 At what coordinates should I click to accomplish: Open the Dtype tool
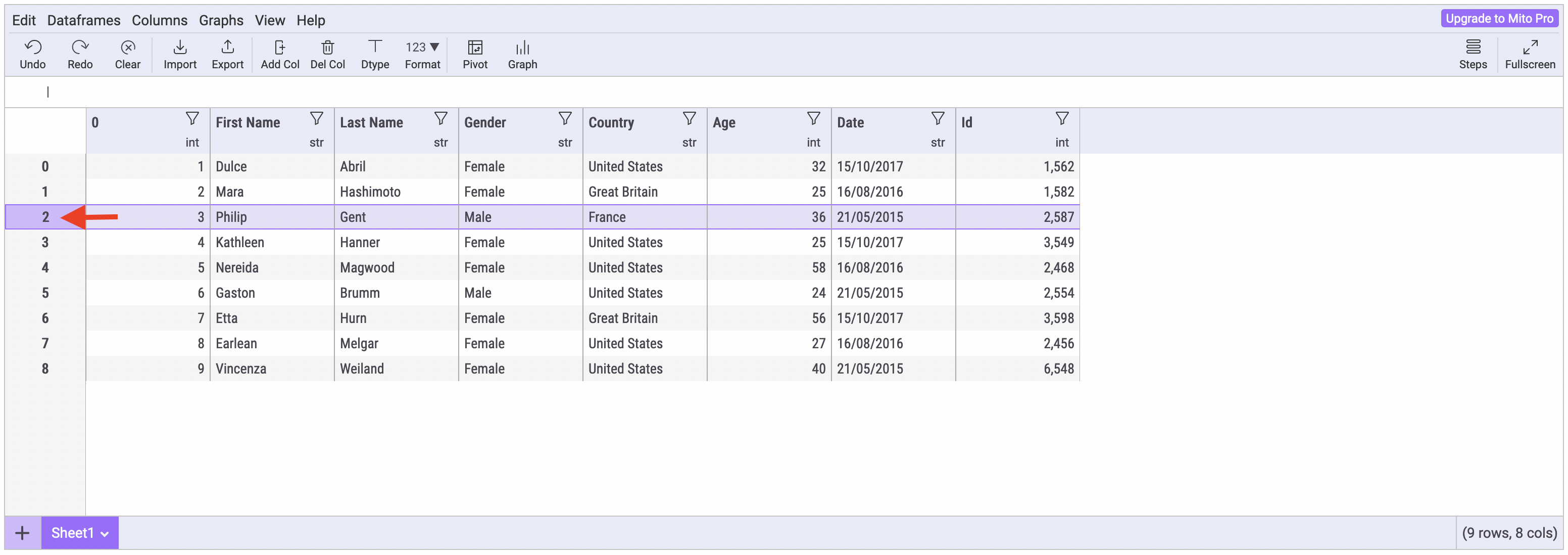[x=375, y=55]
